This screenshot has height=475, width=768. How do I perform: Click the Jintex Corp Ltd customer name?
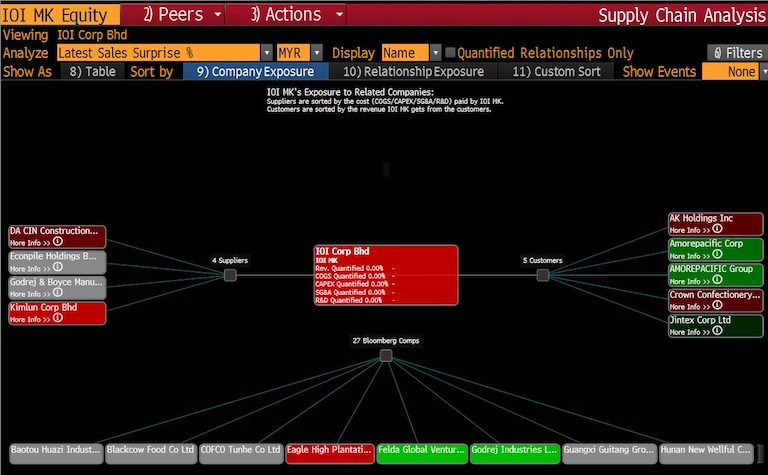pyautogui.click(x=700, y=320)
